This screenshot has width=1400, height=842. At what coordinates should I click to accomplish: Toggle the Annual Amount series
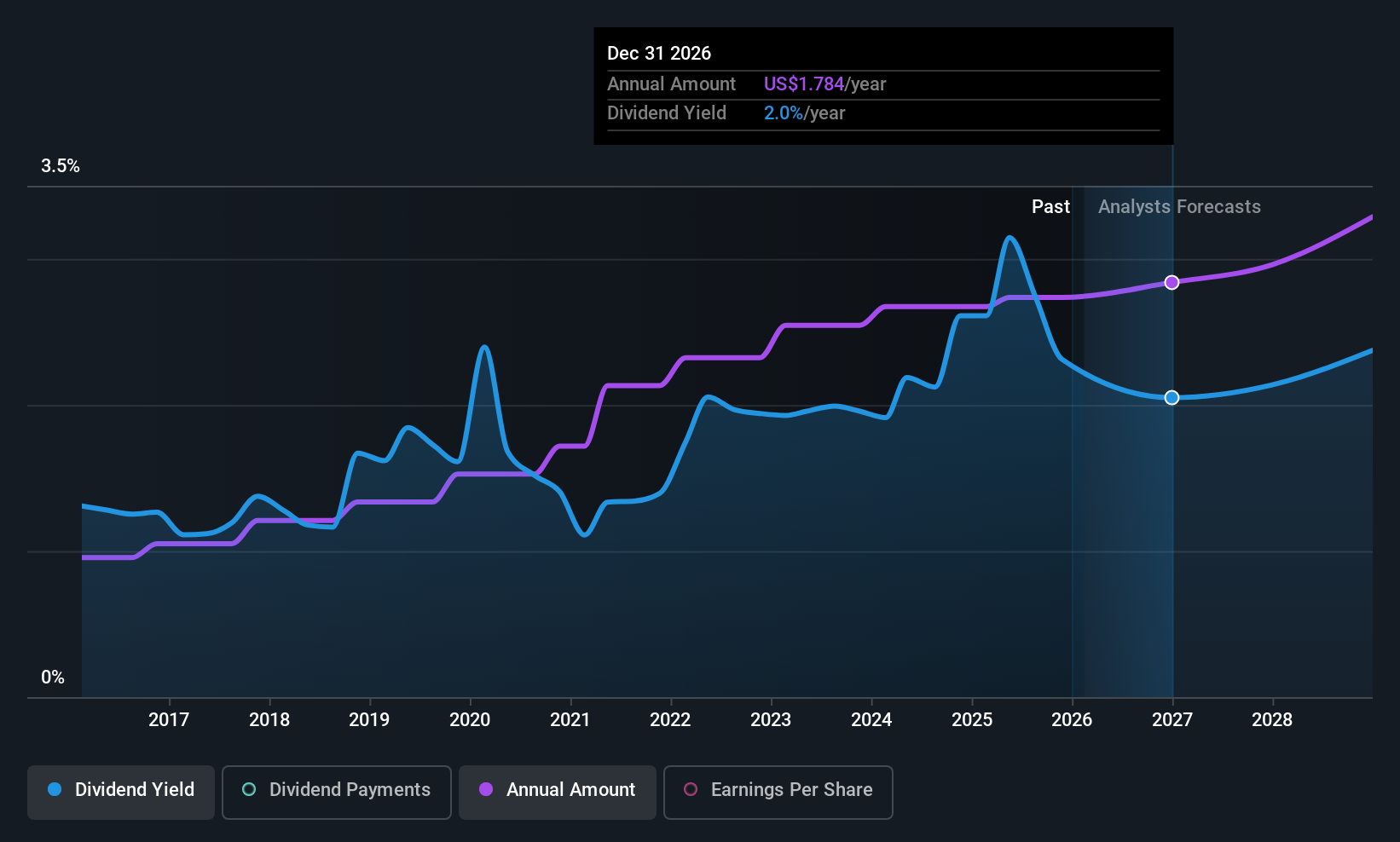point(558,792)
